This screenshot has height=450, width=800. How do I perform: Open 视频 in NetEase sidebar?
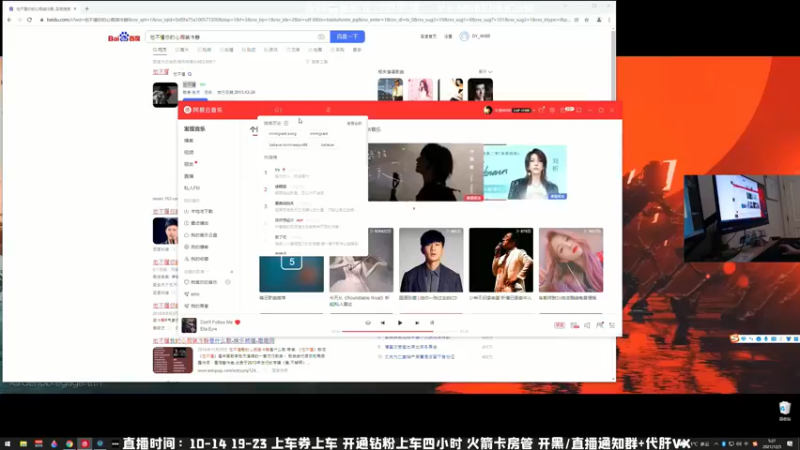[x=189, y=152]
